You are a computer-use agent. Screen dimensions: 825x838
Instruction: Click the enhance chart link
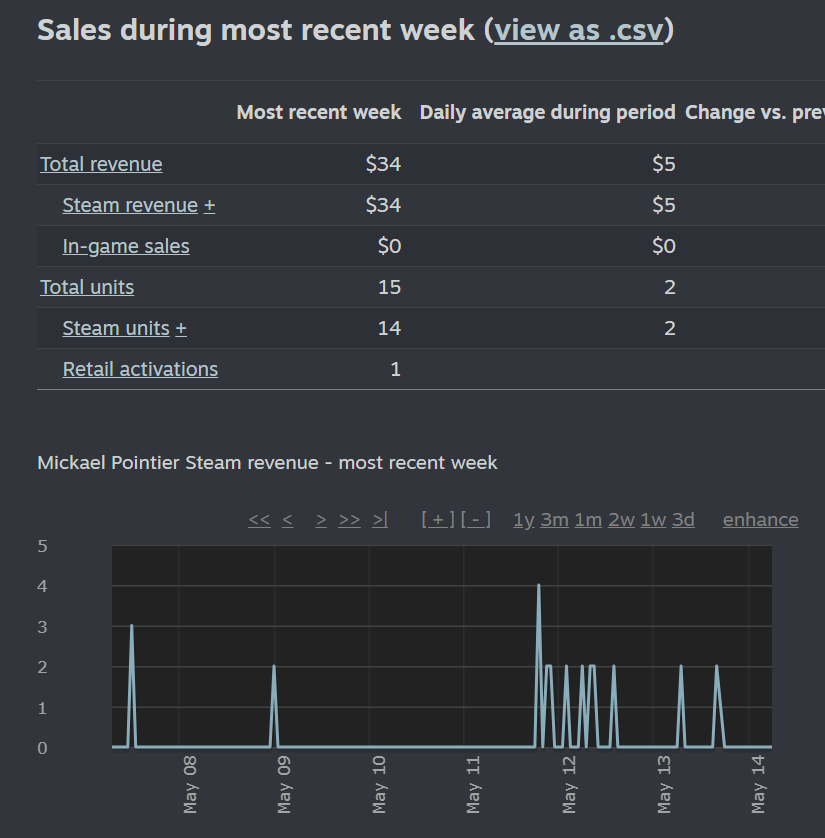[x=761, y=519]
